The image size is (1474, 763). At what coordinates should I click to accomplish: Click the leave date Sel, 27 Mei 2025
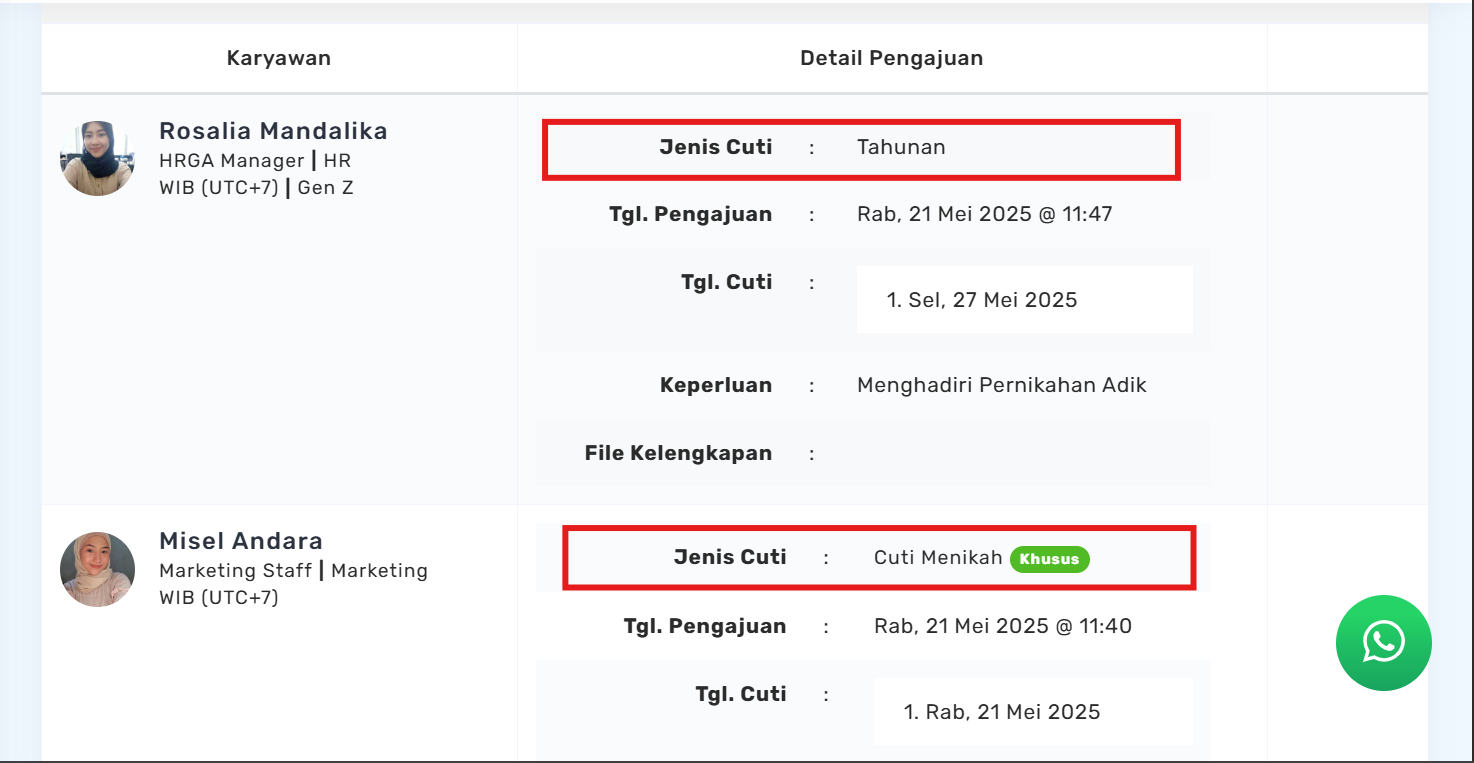point(981,300)
